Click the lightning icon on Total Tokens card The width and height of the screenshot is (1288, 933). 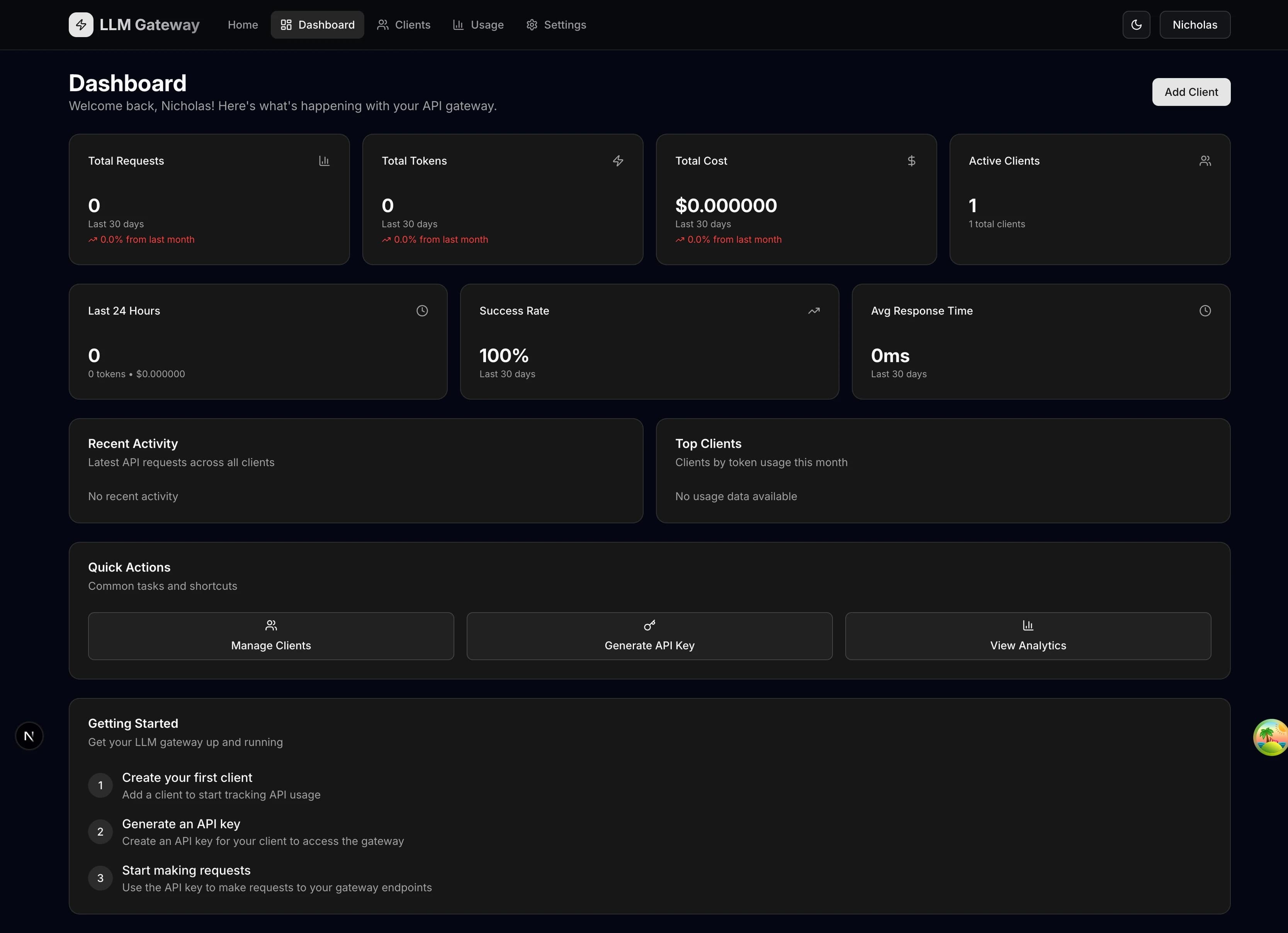coord(618,161)
